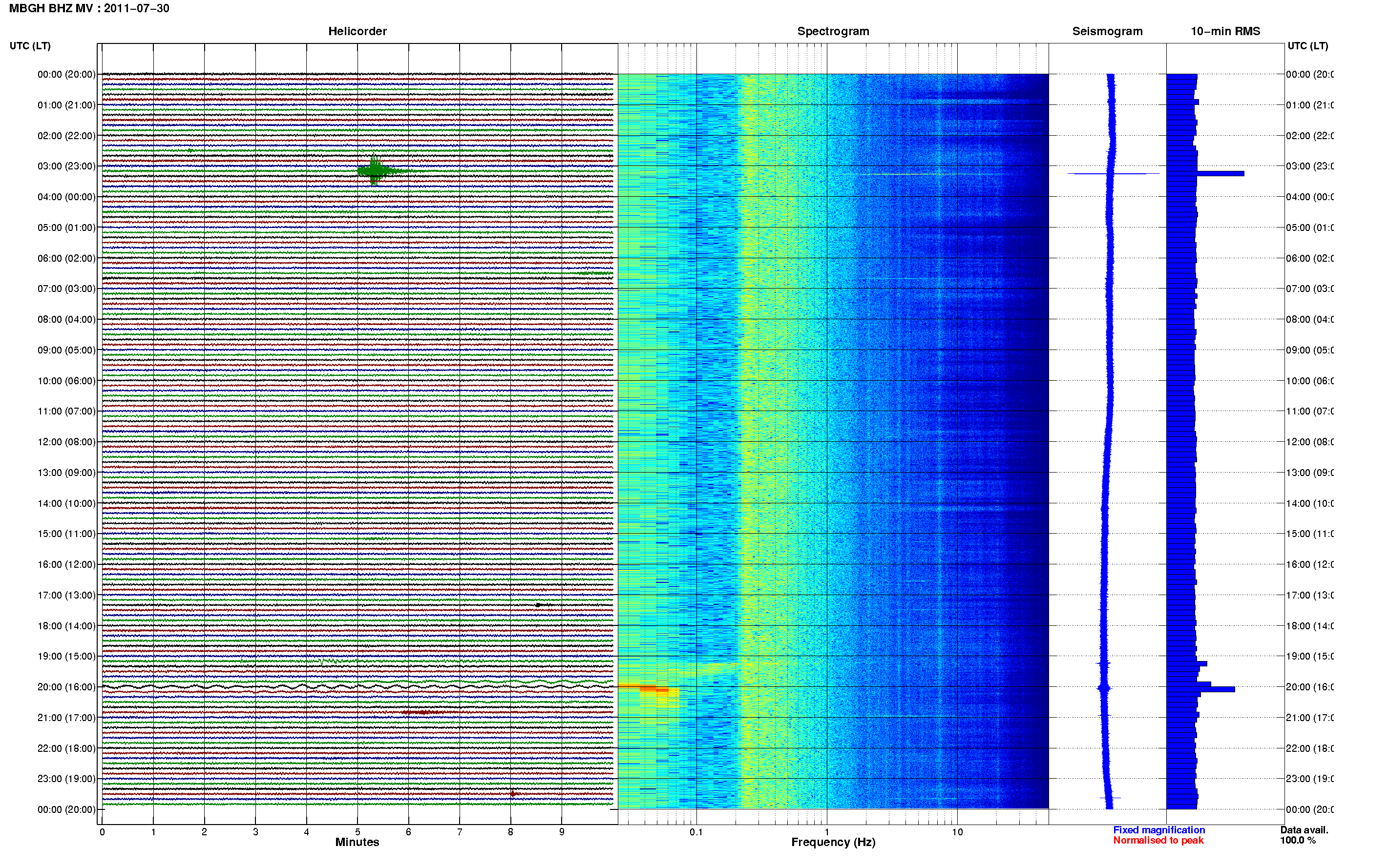Click the "Data avail." label

click(1304, 830)
